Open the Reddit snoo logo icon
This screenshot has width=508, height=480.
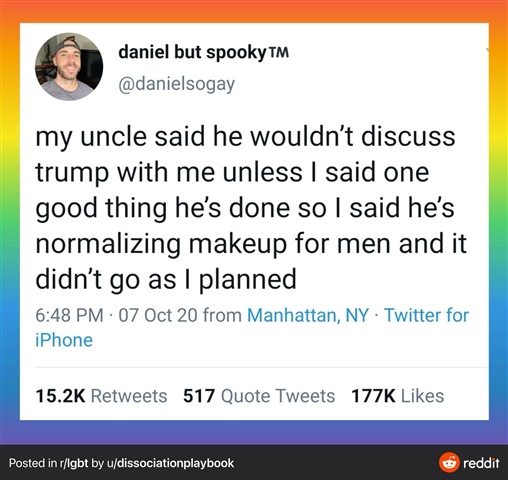(449, 462)
